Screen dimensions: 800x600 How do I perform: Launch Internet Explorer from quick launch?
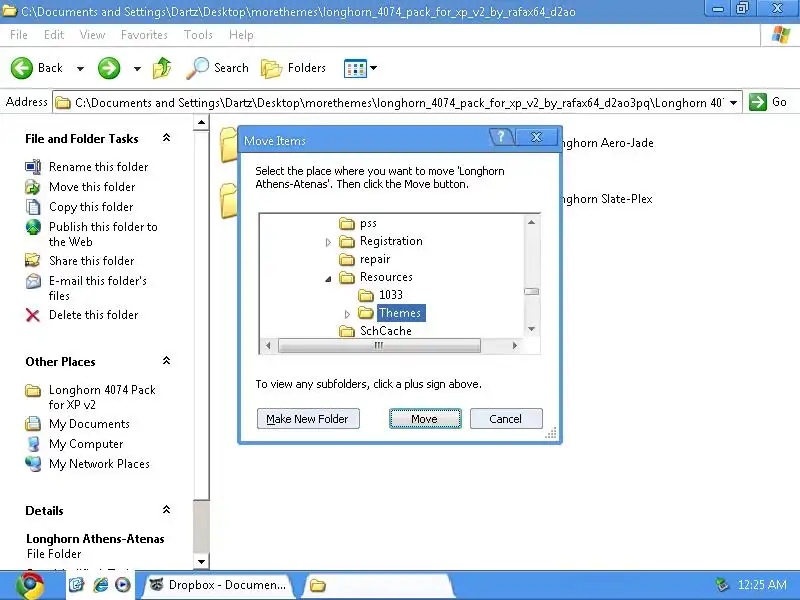click(x=100, y=585)
